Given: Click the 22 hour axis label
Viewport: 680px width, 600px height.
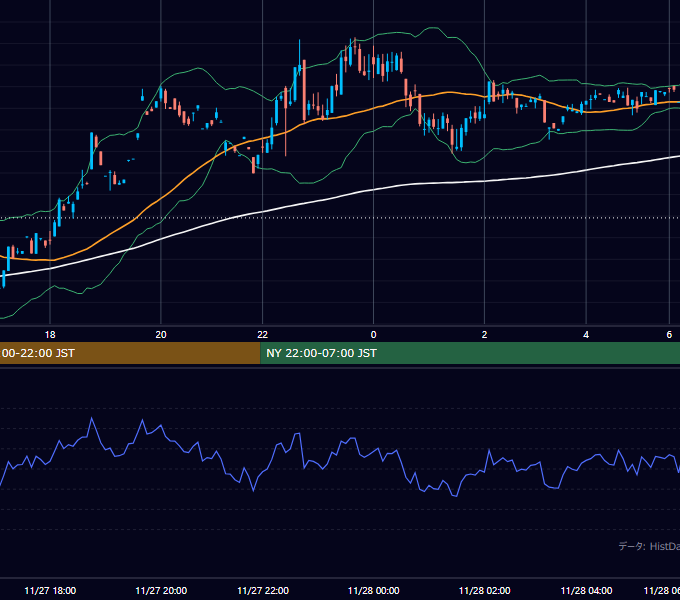Looking at the screenshot, I should [x=262, y=335].
